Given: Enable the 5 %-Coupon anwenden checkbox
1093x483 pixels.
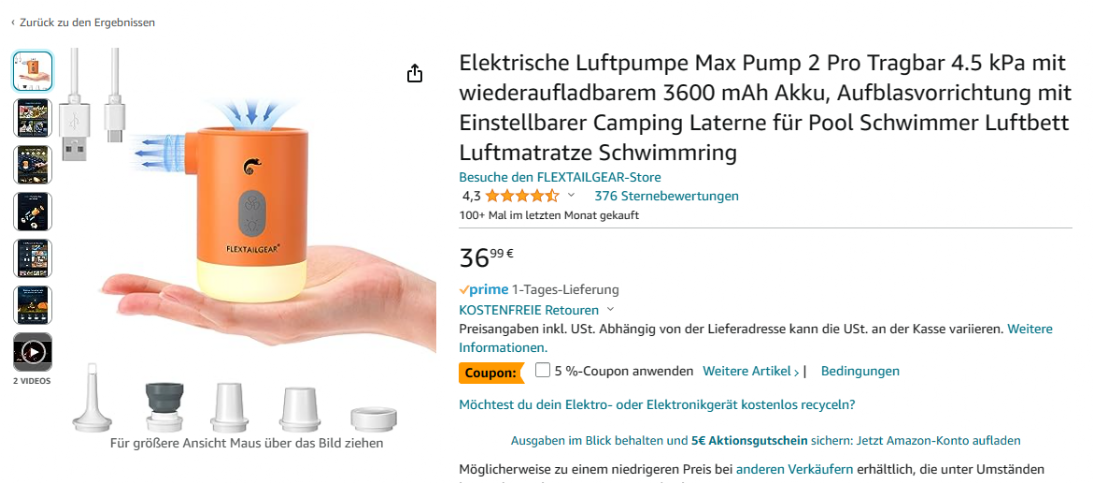Looking at the screenshot, I should 542,370.
